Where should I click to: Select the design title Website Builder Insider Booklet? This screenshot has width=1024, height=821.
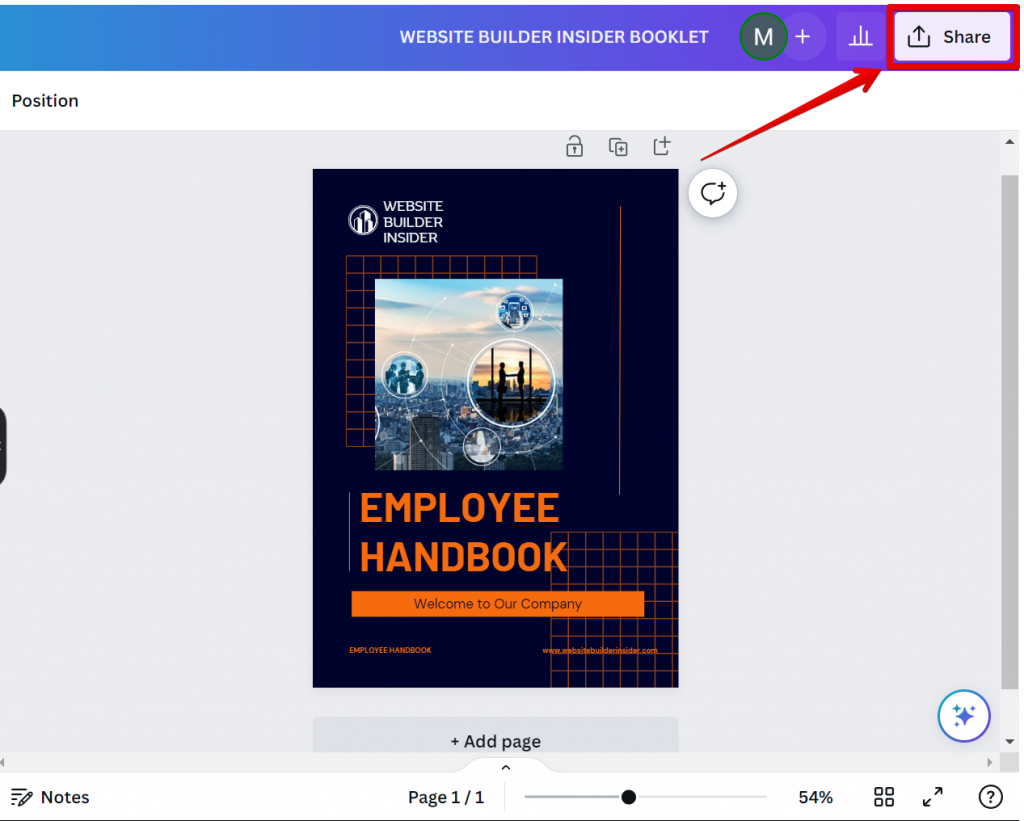pos(554,36)
